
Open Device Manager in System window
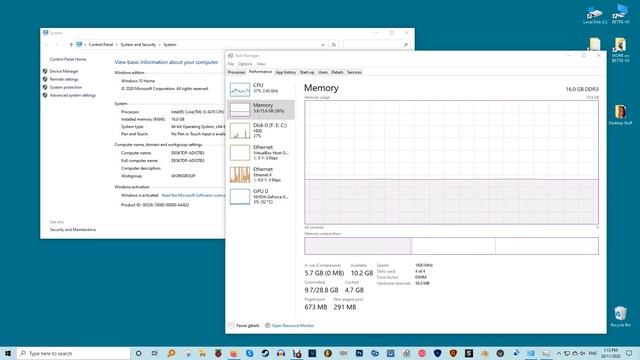[x=64, y=71]
